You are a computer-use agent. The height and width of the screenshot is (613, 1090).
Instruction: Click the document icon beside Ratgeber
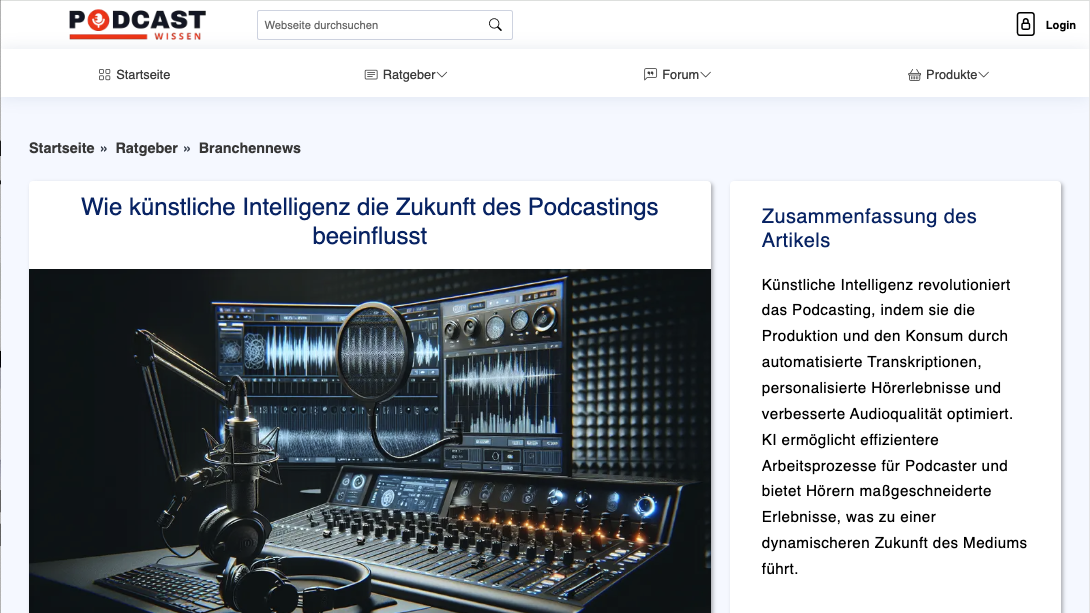pyautogui.click(x=370, y=73)
